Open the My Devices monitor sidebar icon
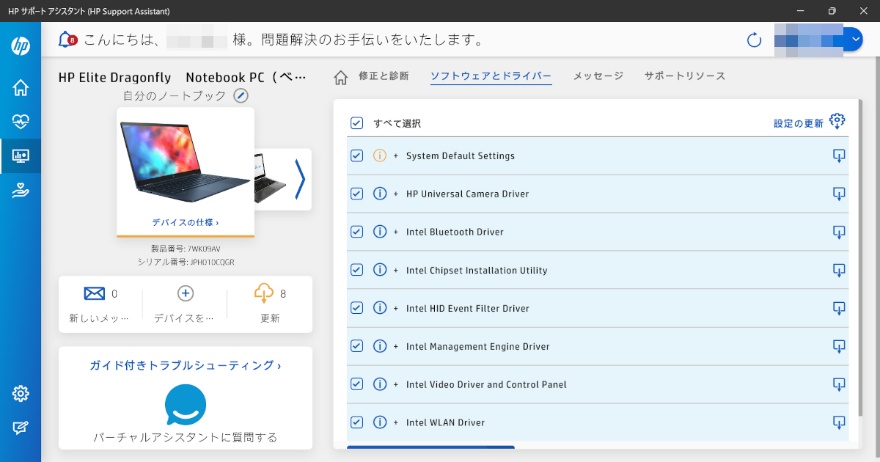Image resolution: width=880 pixels, height=462 pixels. click(21, 156)
